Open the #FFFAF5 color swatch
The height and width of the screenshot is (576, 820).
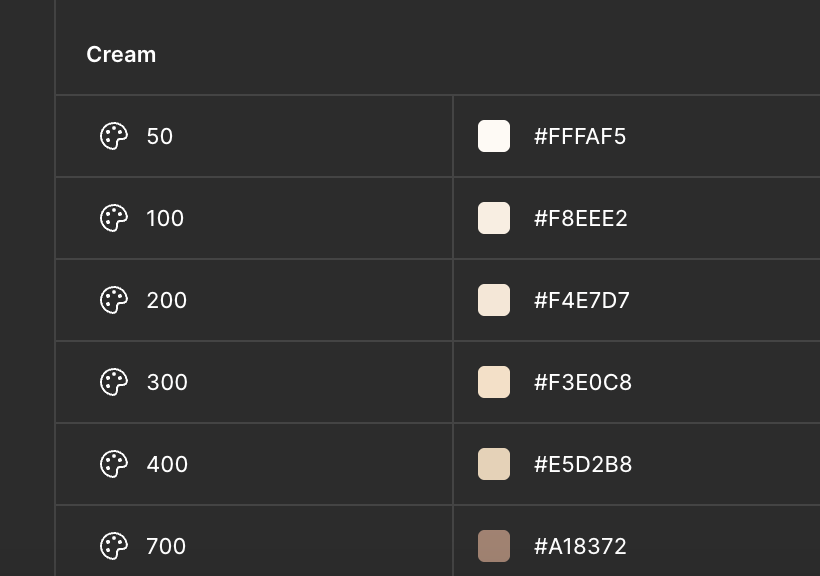click(x=494, y=136)
